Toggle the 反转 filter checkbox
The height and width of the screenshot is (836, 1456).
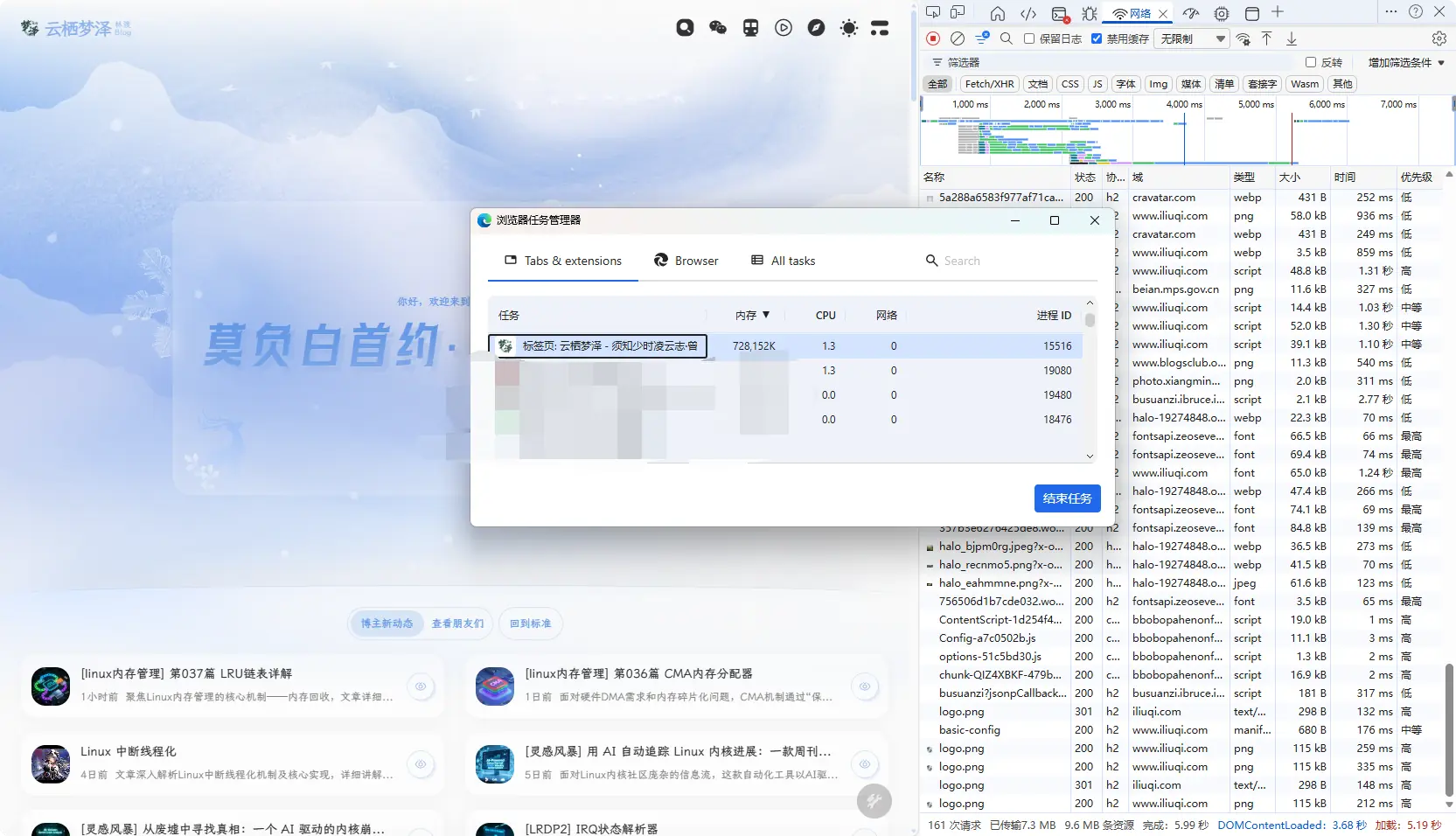pyautogui.click(x=1310, y=62)
